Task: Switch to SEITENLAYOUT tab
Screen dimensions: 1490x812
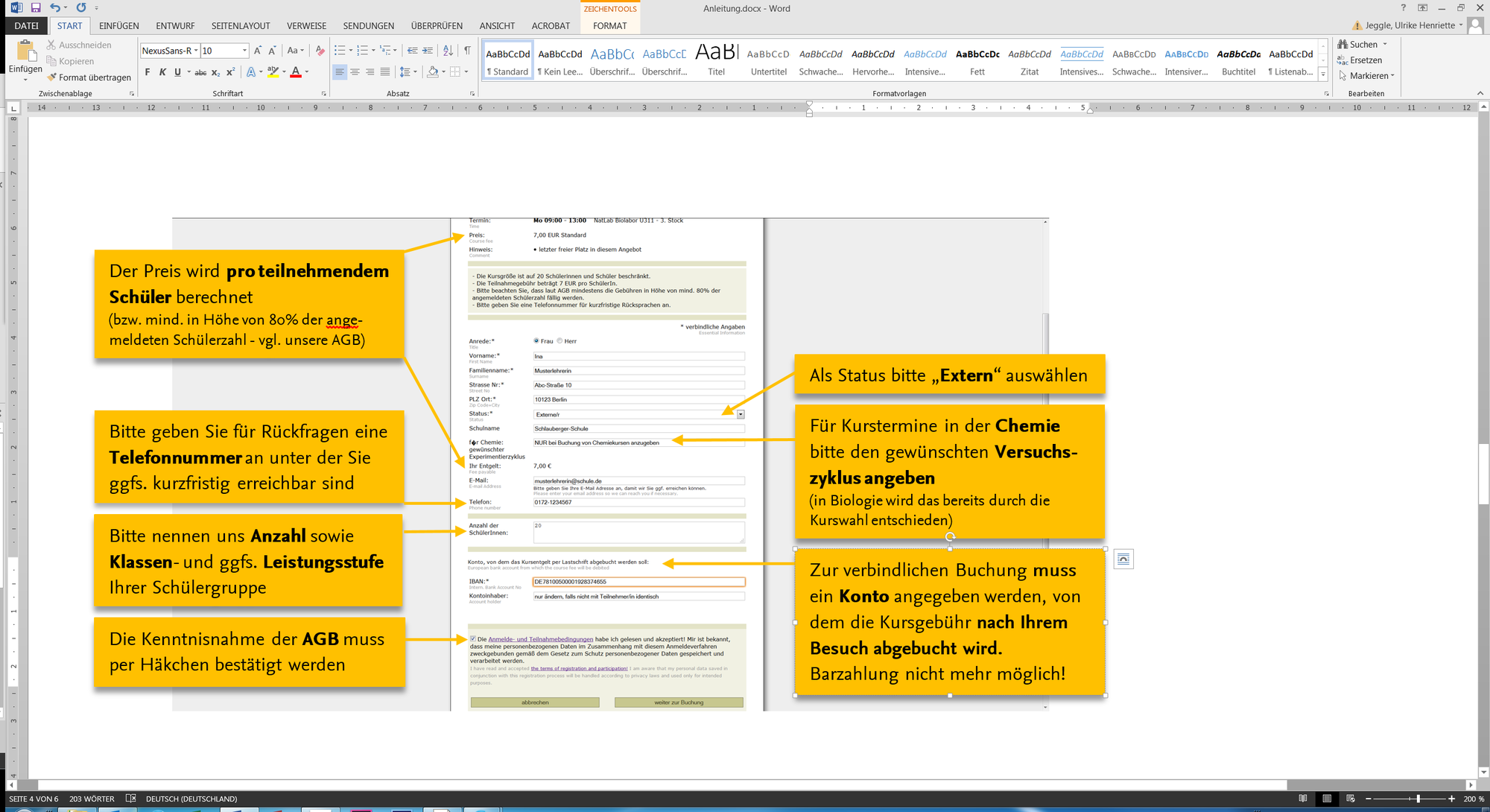Action: click(241, 25)
